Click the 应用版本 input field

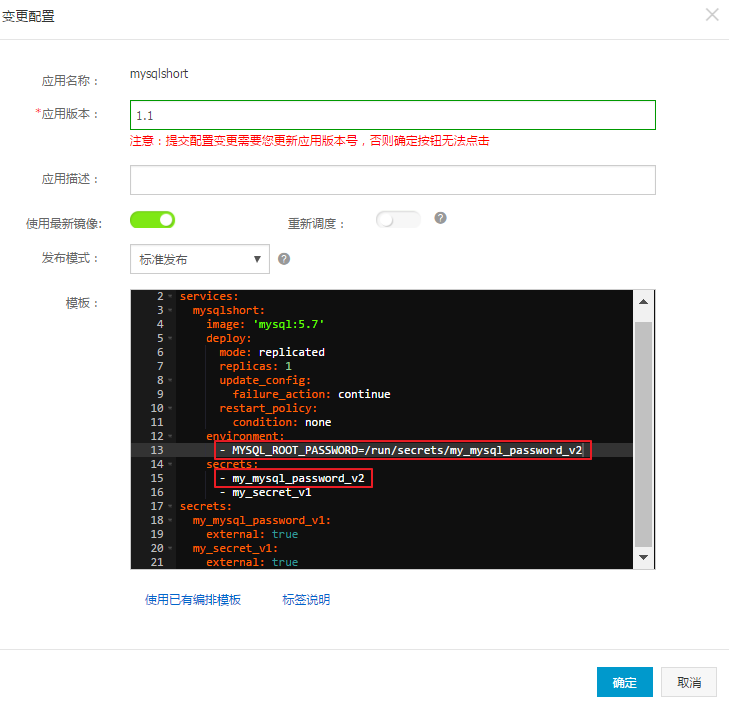(392, 115)
